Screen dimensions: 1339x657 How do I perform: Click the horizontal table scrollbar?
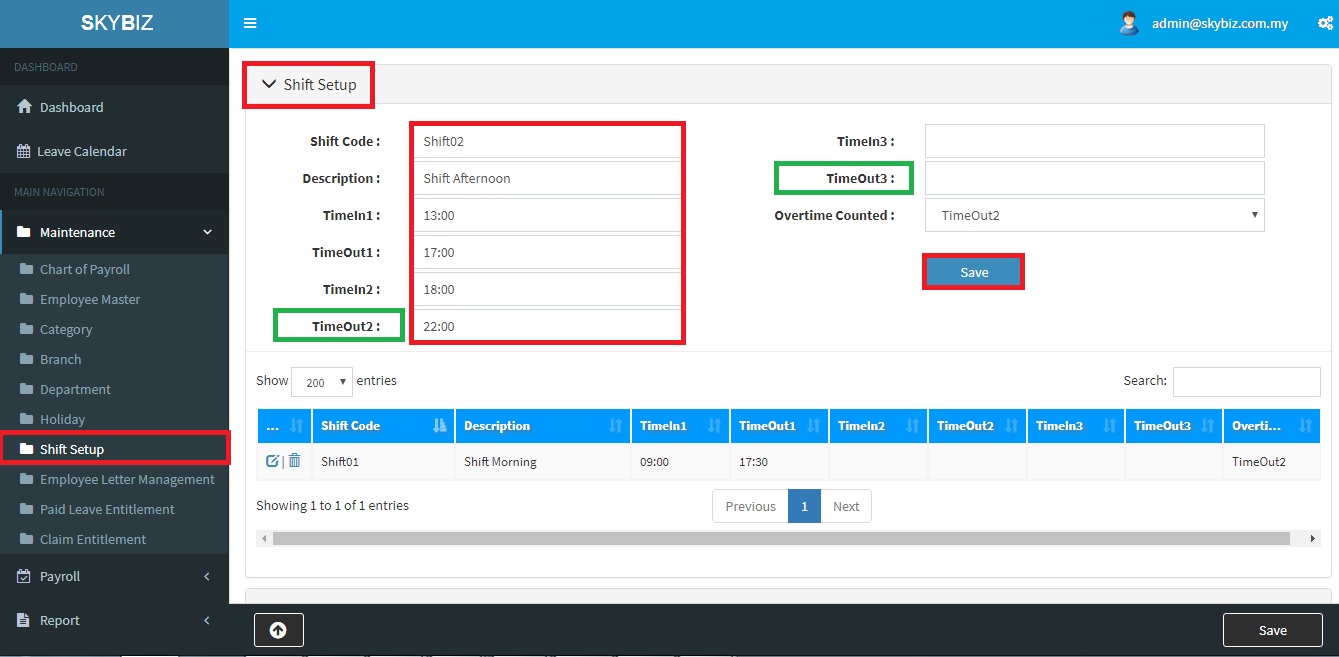point(780,539)
